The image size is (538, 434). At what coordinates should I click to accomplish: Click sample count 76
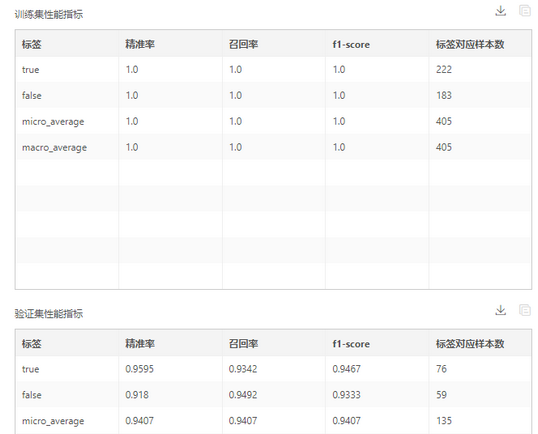point(442,369)
